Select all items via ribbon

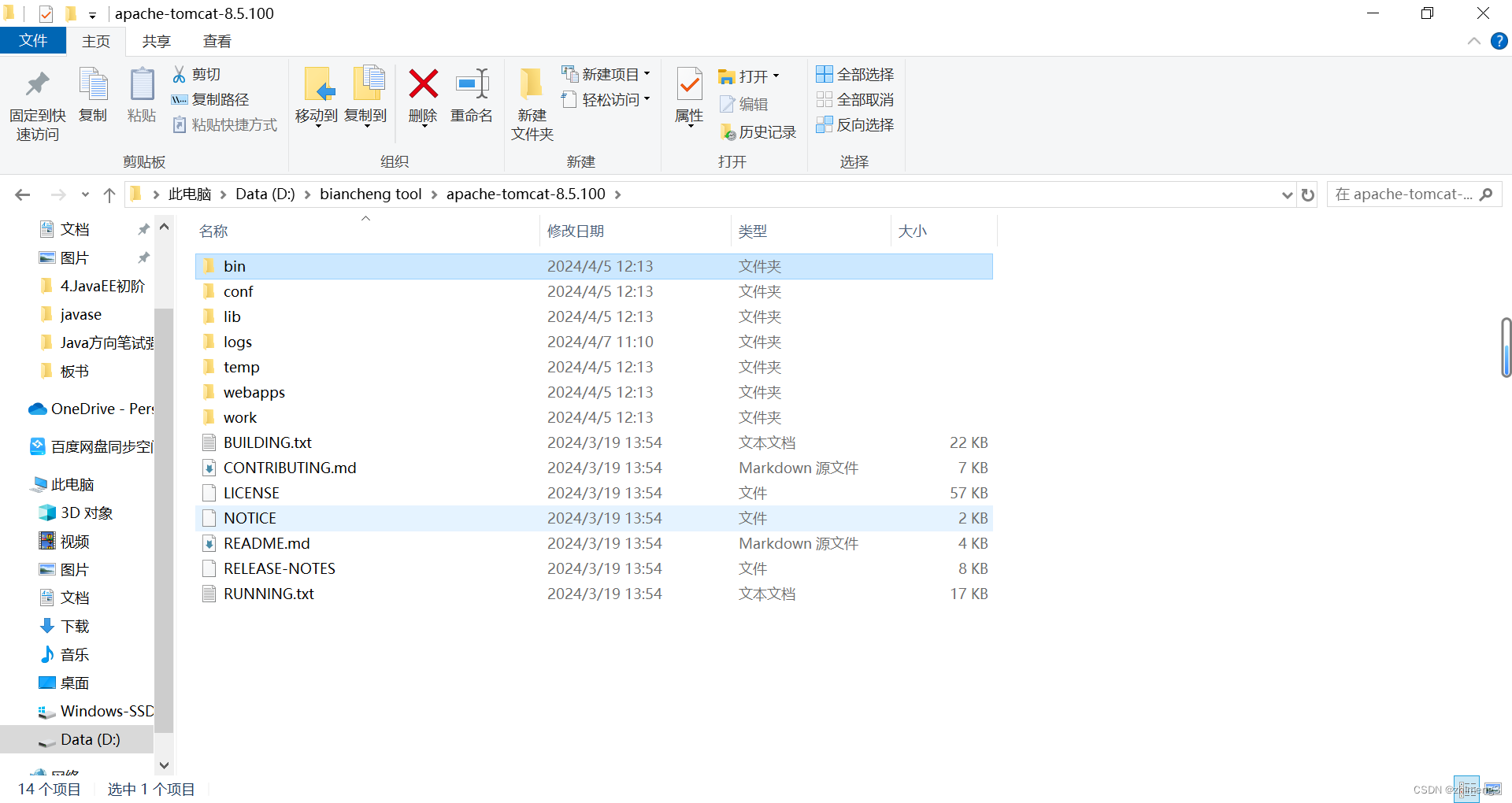(855, 74)
